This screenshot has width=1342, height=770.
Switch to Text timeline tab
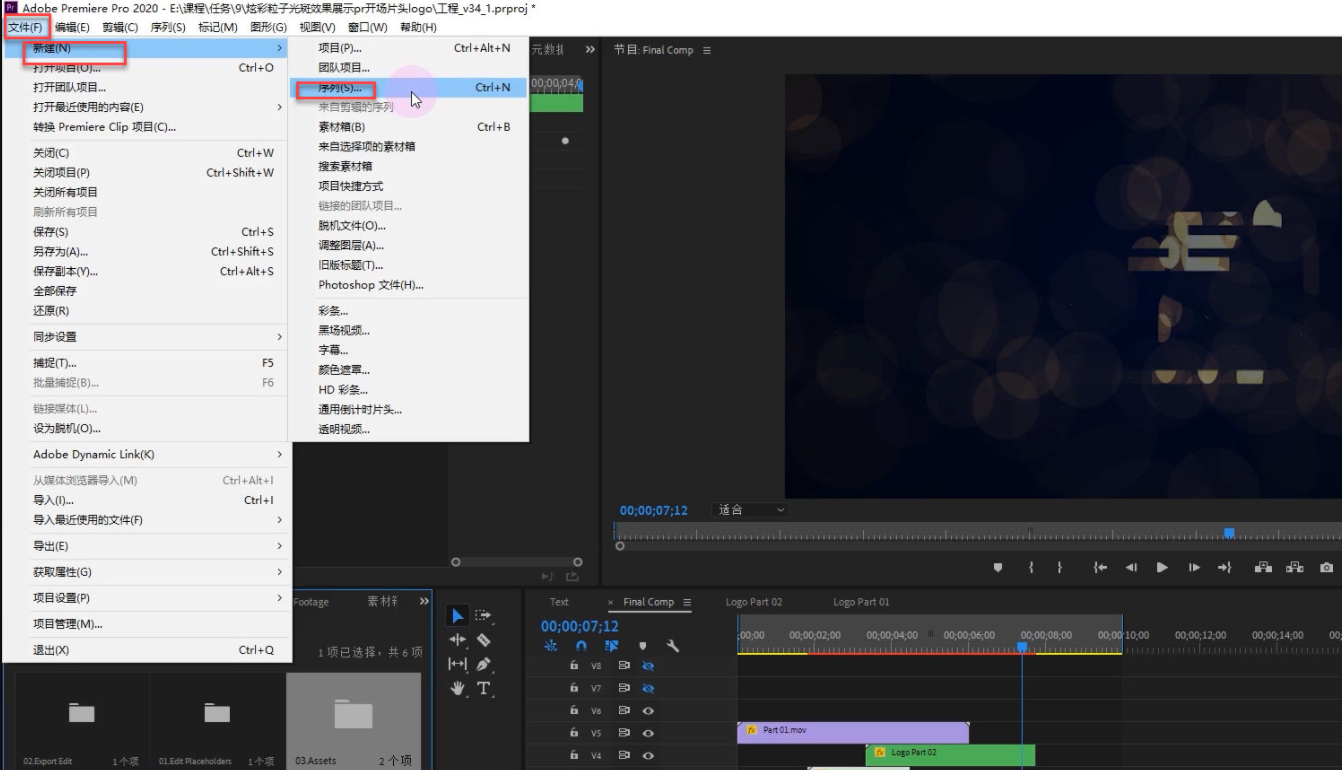559,602
